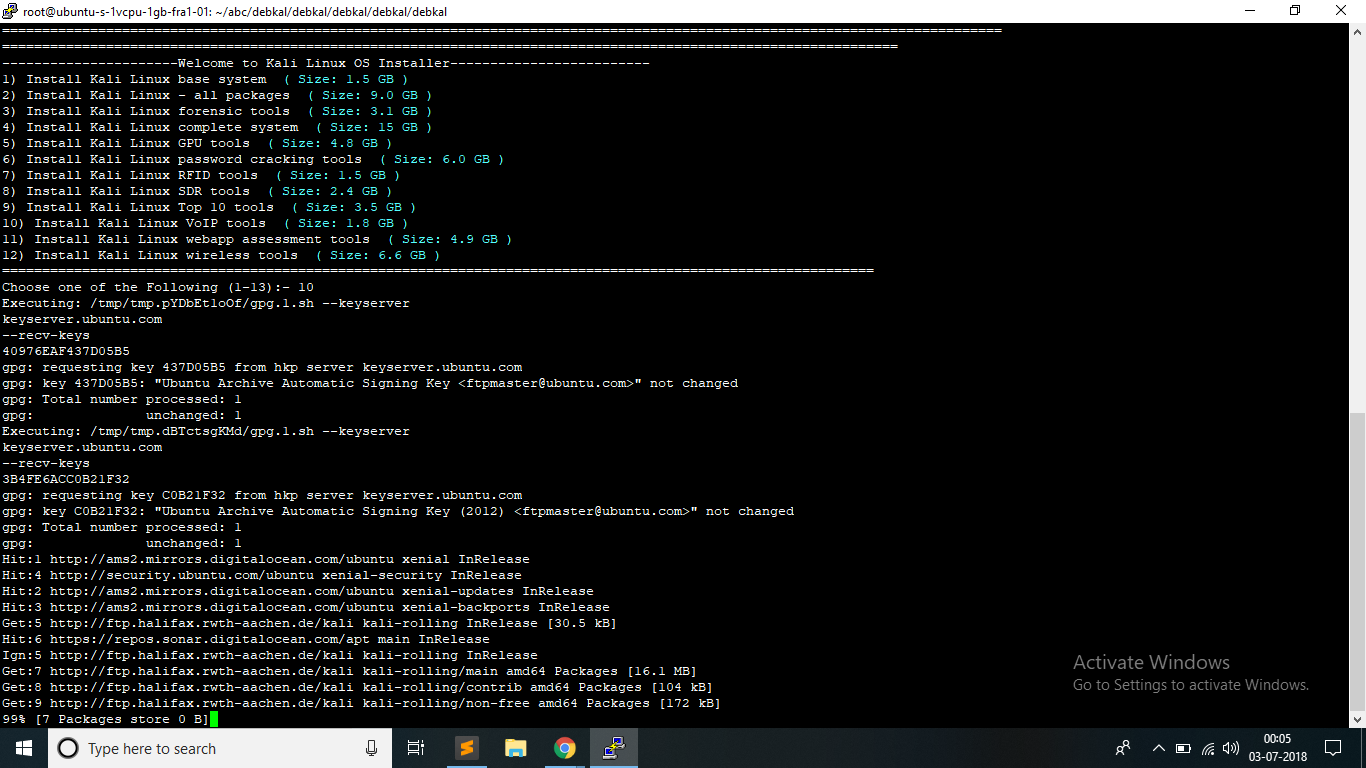Click option 4 Kali Linux complete system line
This screenshot has height=768, width=1366.
point(218,127)
